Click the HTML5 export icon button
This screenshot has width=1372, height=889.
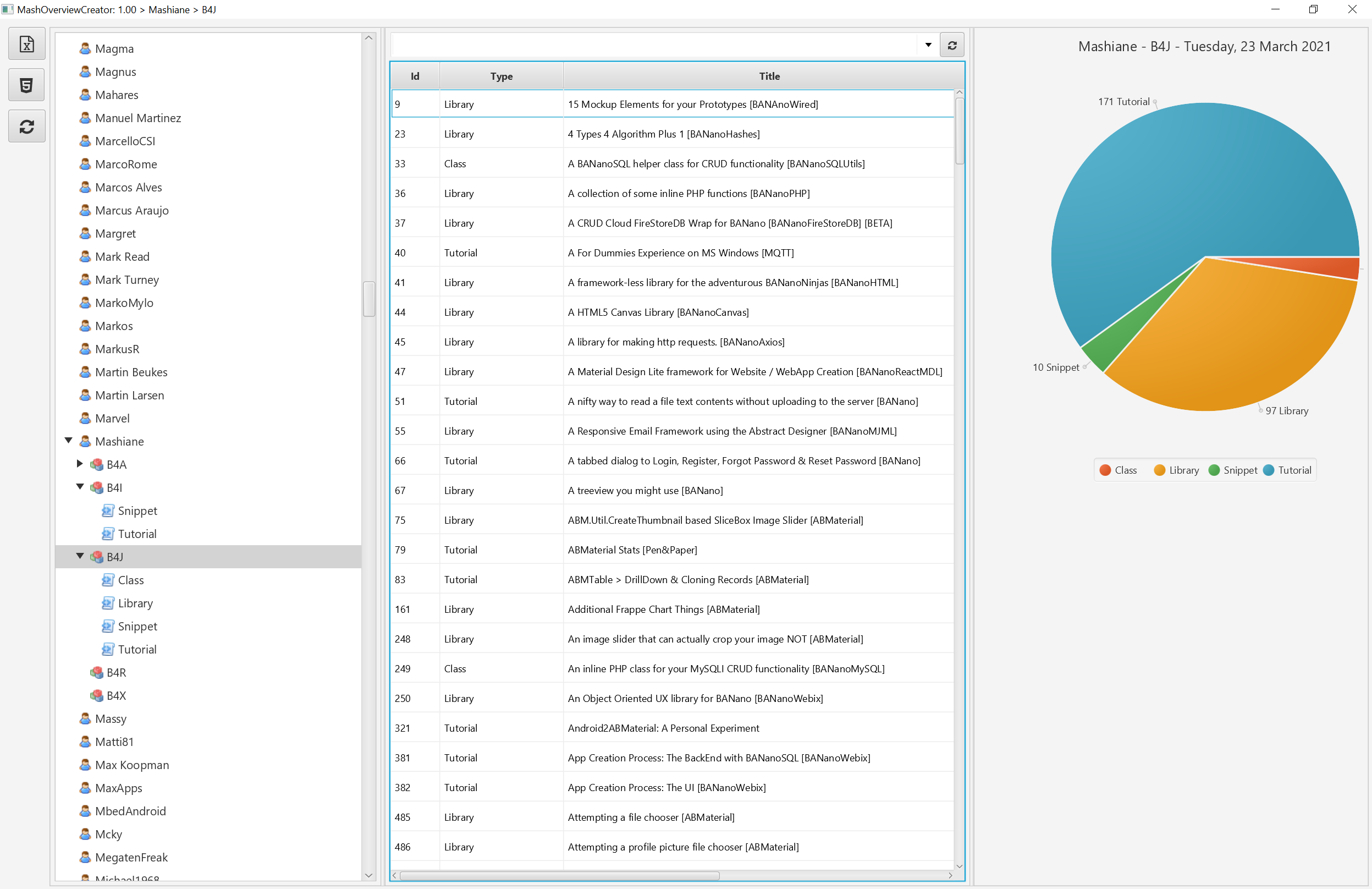coord(26,85)
